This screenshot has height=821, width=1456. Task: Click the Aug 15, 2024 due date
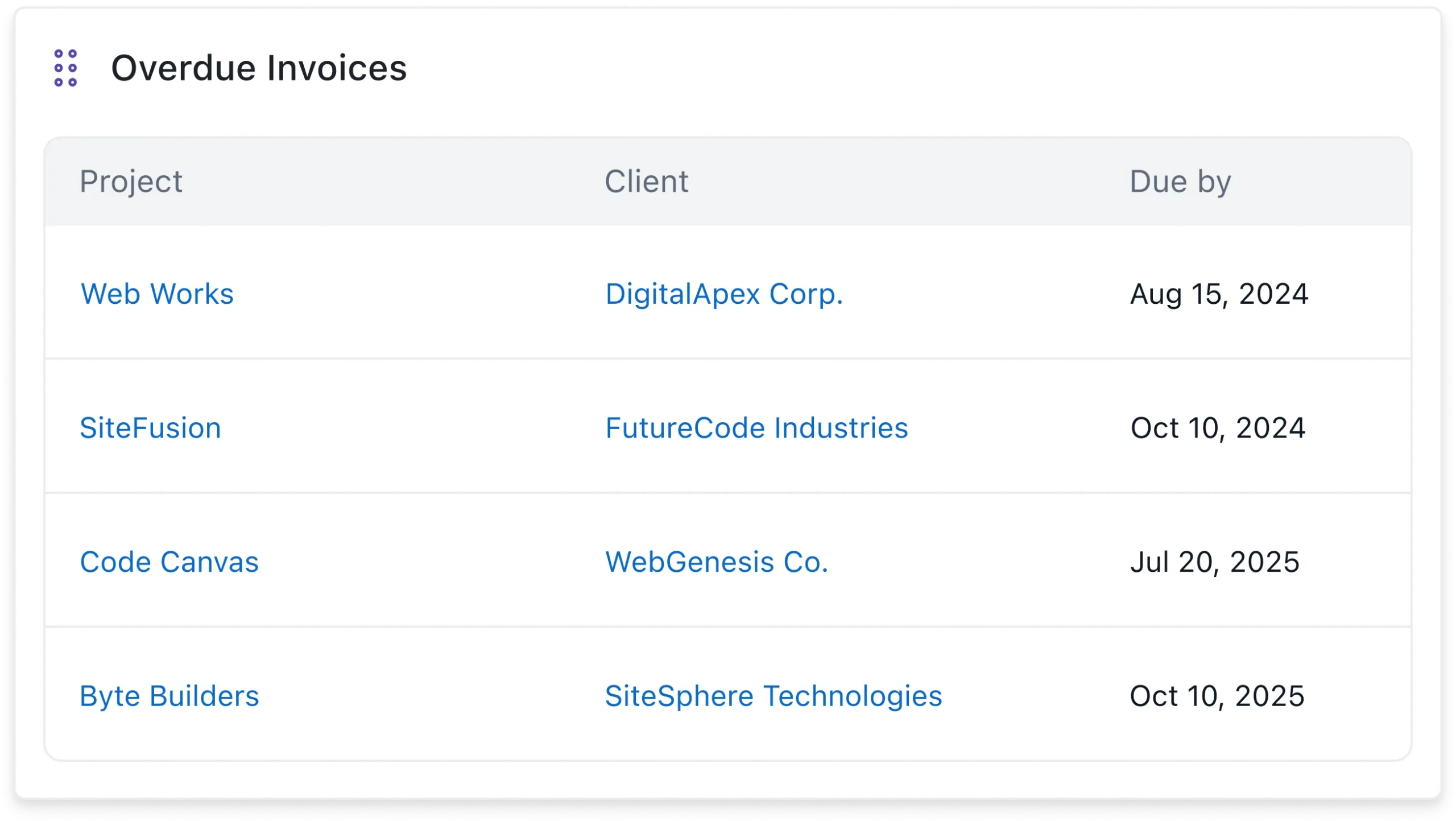point(1219,294)
